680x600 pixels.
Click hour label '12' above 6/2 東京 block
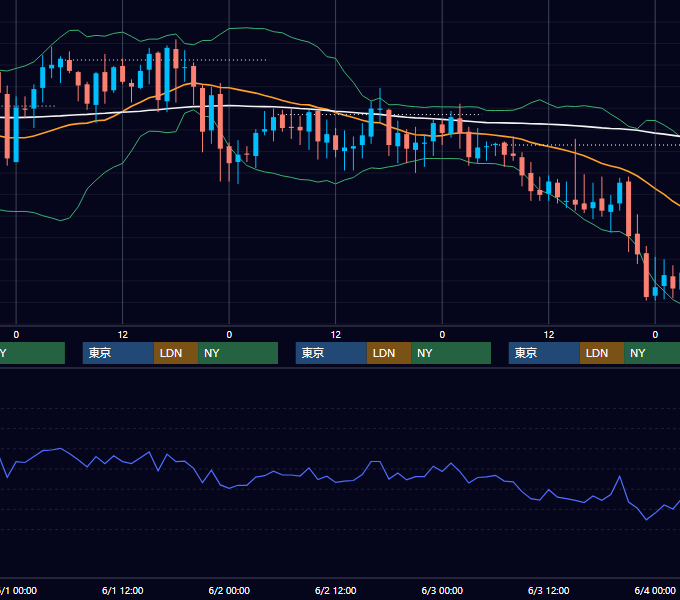pos(336,335)
